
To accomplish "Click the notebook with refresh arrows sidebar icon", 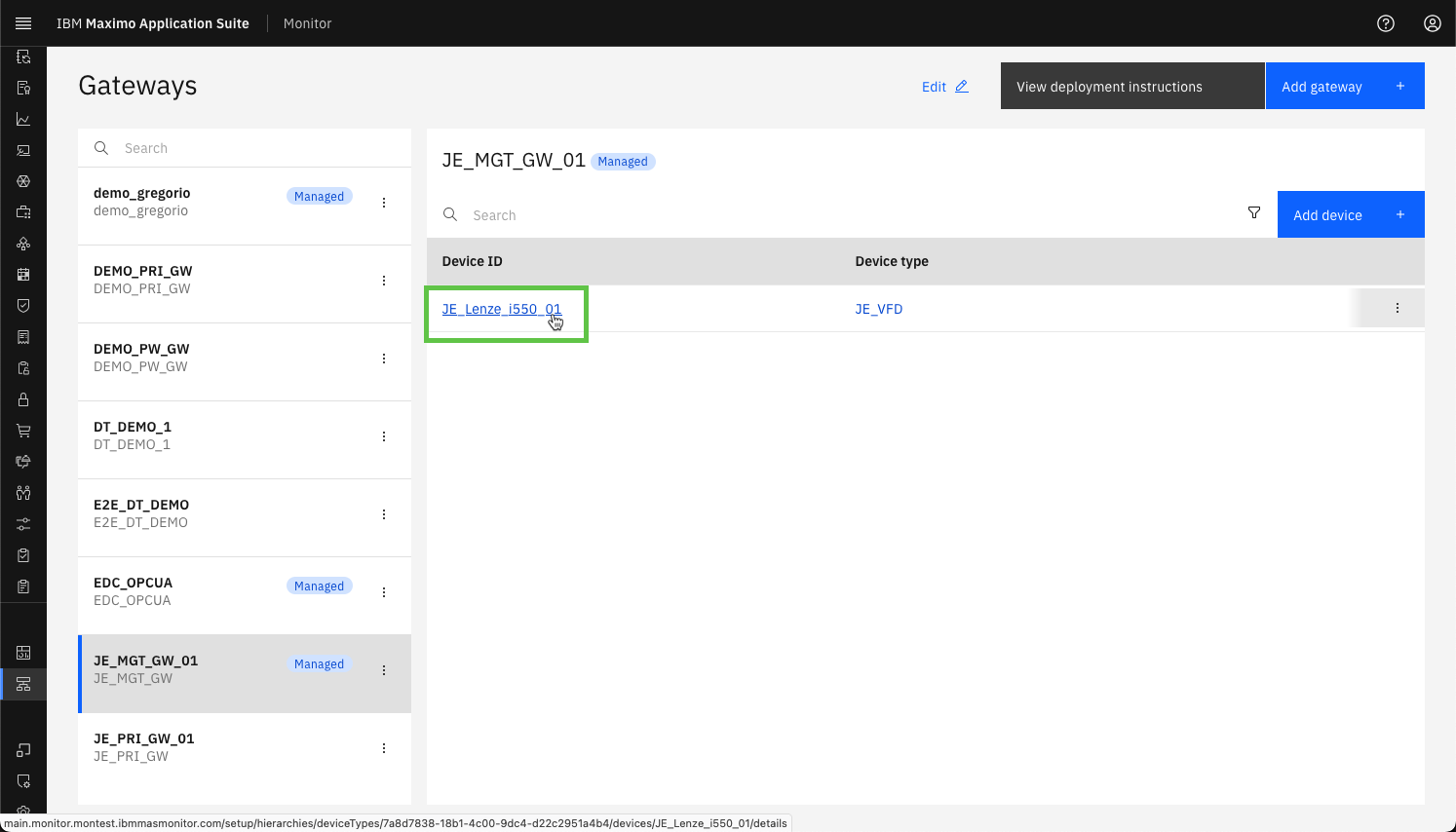I will coord(23,57).
